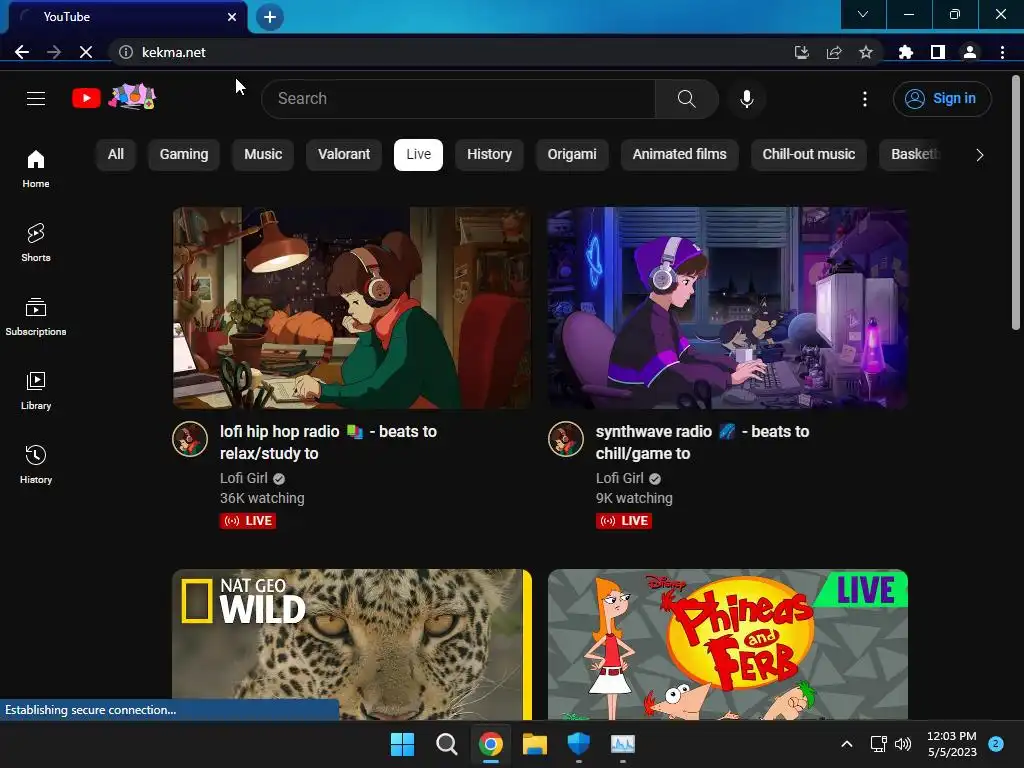Viewport: 1024px width, 768px height.
Task: Start voice search with microphone icon
Action: [746, 99]
